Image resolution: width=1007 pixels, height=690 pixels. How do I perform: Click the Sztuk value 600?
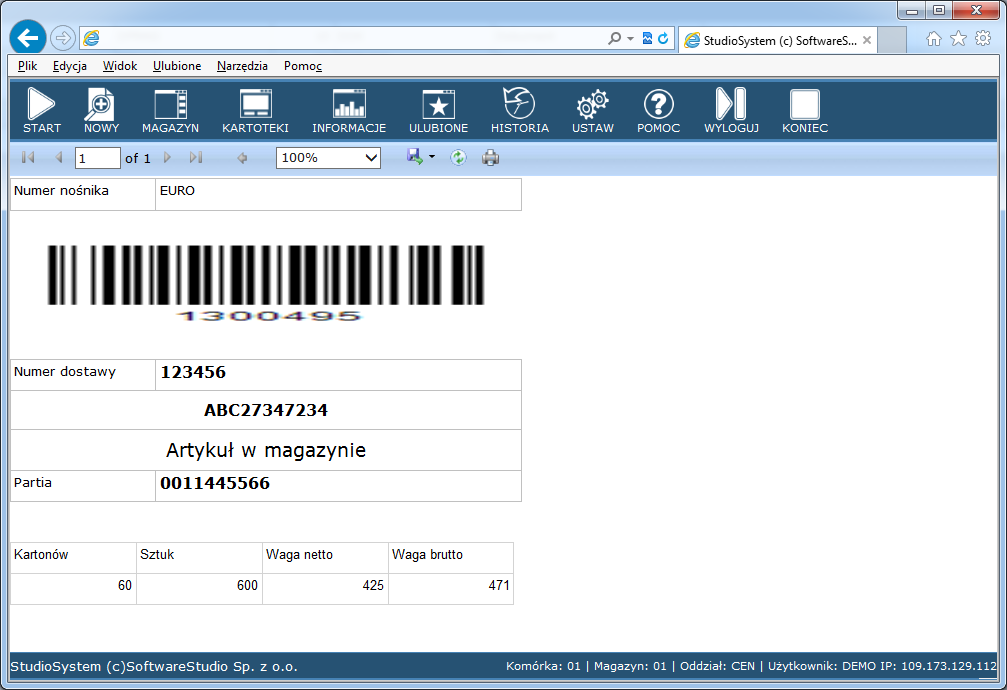(x=247, y=585)
